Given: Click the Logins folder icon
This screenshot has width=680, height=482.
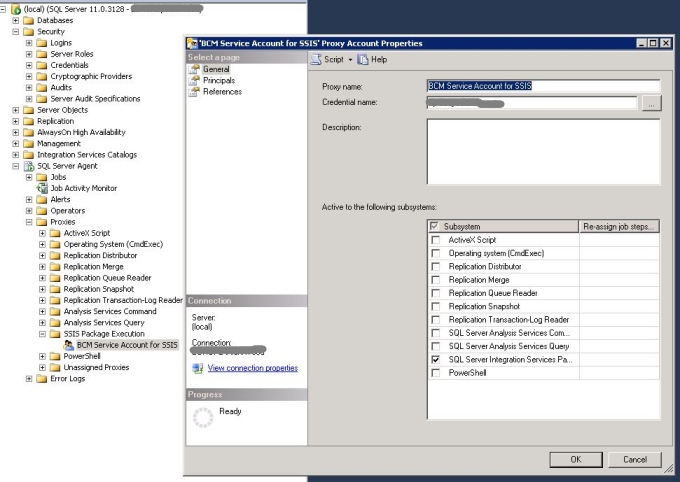Looking at the screenshot, I should pyautogui.click(x=42, y=43).
